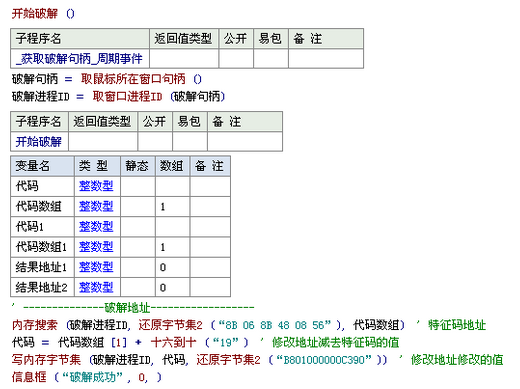The image size is (520, 389).
Task: Click the 修改地址减去特征码的值 comment
Action: 335,342
